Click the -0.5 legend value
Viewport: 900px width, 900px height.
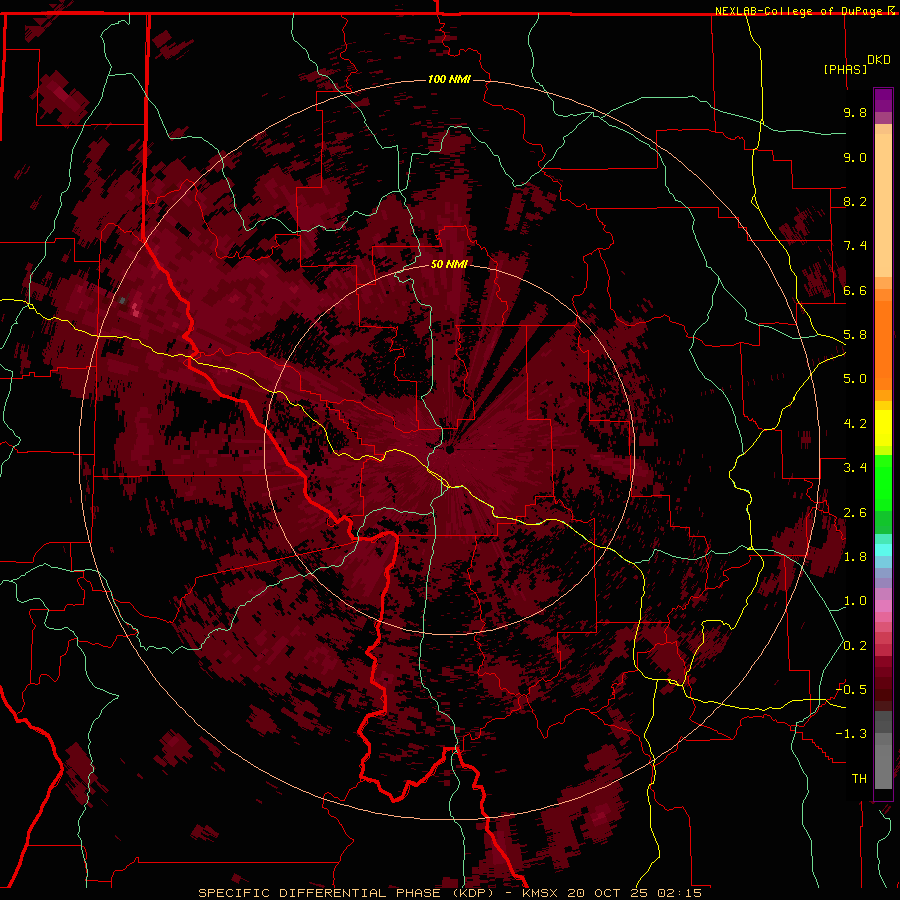click(x=851, y=690)
